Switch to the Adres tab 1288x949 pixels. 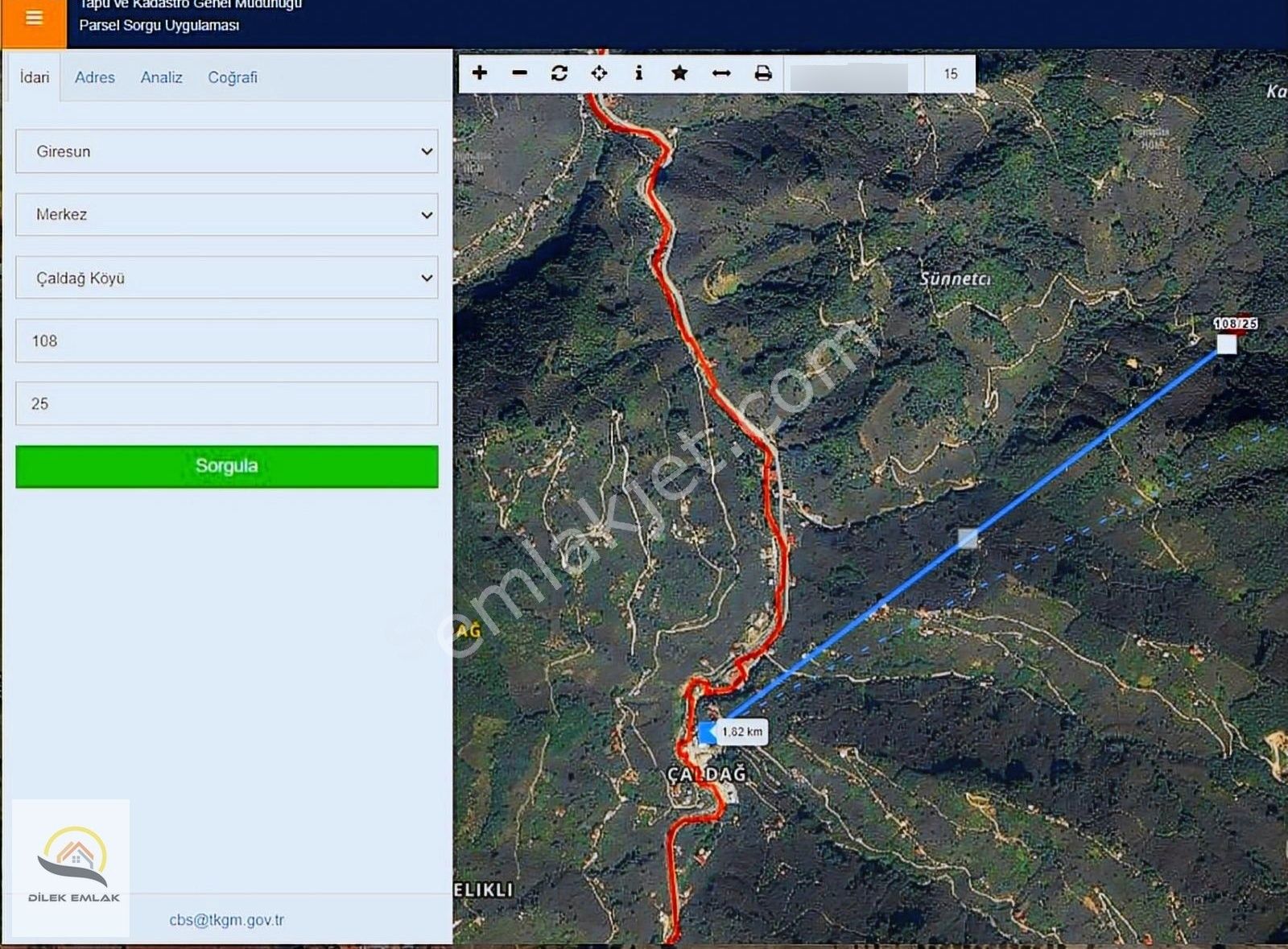(95, 77)
